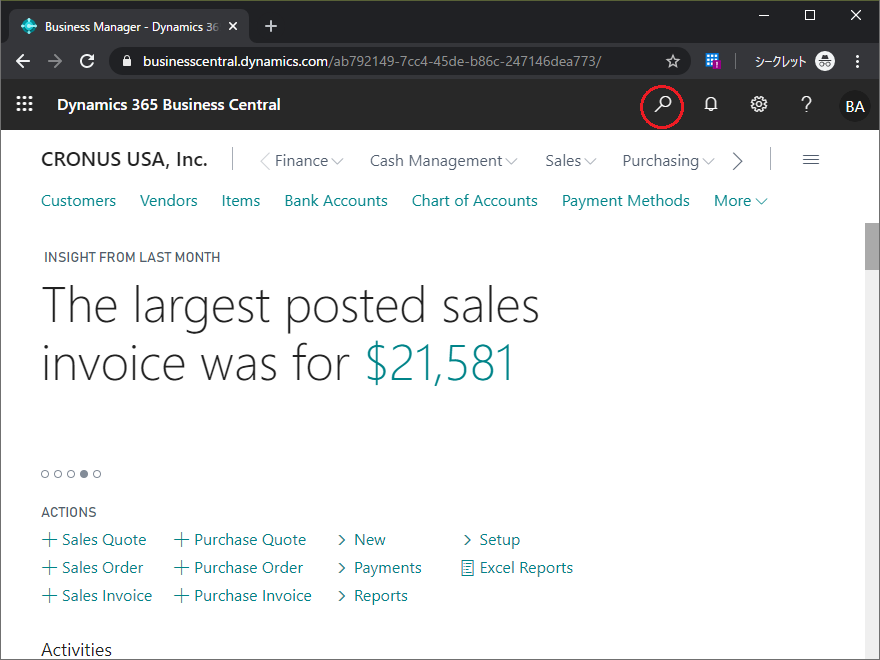The width and height of the screenshot is (880, 660).
Task: Open the Payment Methods list
Action: [x=626, y=201]
